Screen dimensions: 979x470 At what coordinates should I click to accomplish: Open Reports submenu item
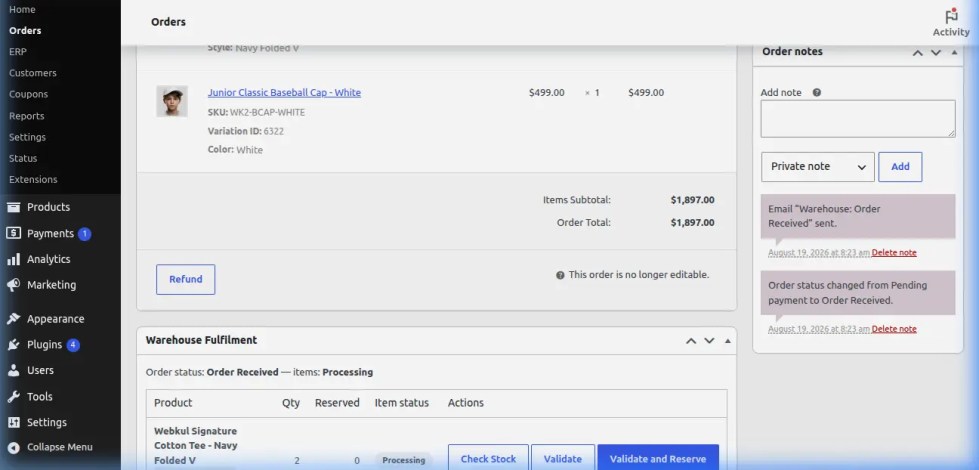click(26, 116)
